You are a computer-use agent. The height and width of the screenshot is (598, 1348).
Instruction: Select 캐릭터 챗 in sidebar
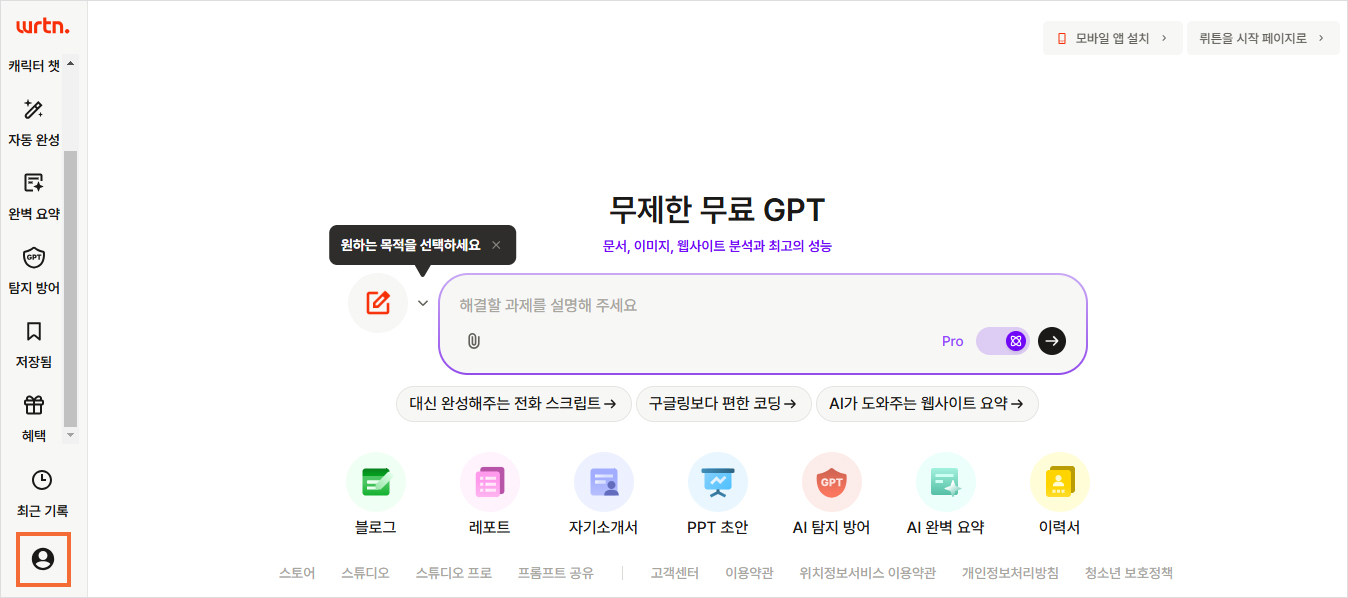pos(34,66)
